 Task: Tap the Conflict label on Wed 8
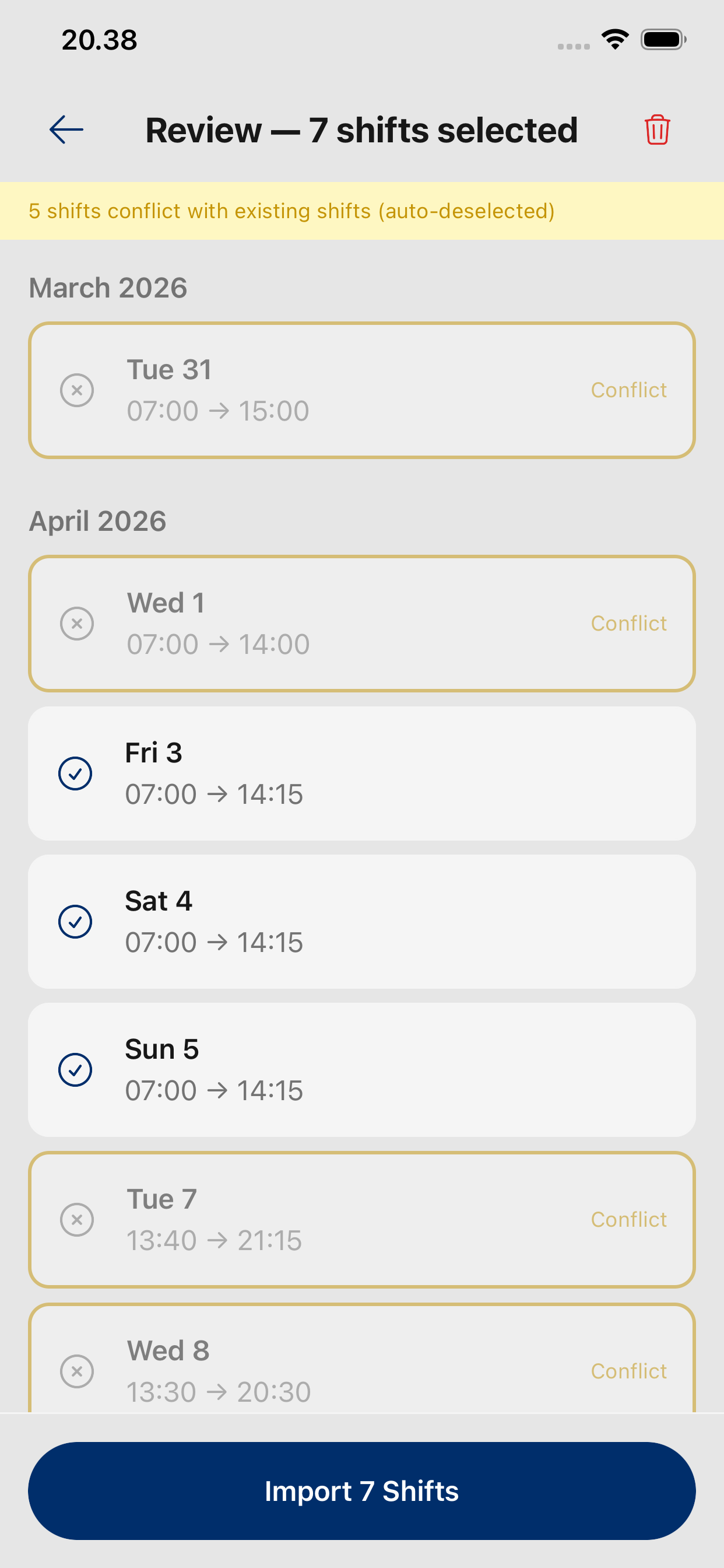click(x=628, y=1371)
